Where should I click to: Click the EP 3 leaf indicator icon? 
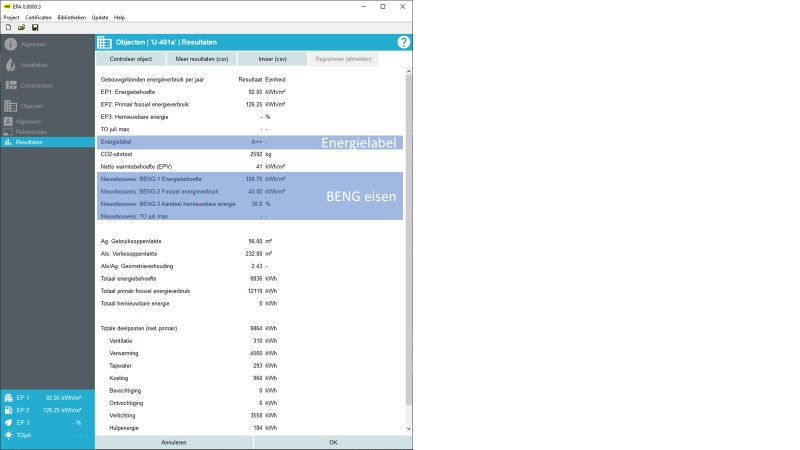pyautogui.click(x=9, y=422)
